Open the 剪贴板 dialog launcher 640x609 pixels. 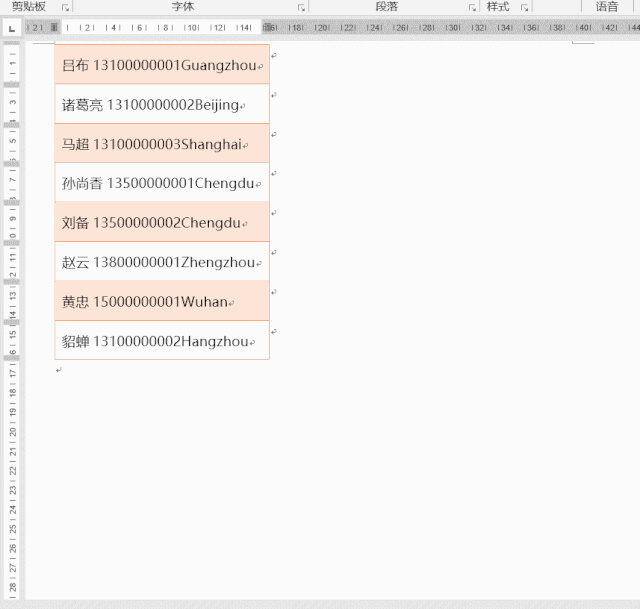(65, 7)
